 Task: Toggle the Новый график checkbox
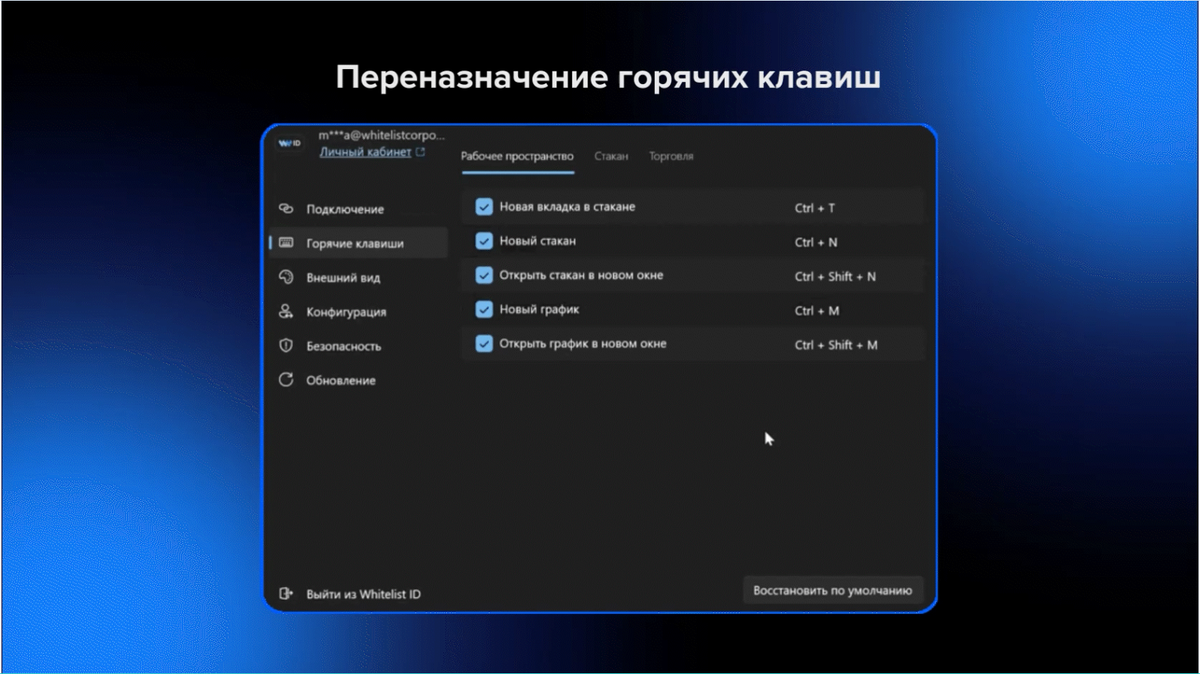click(484, 310)
